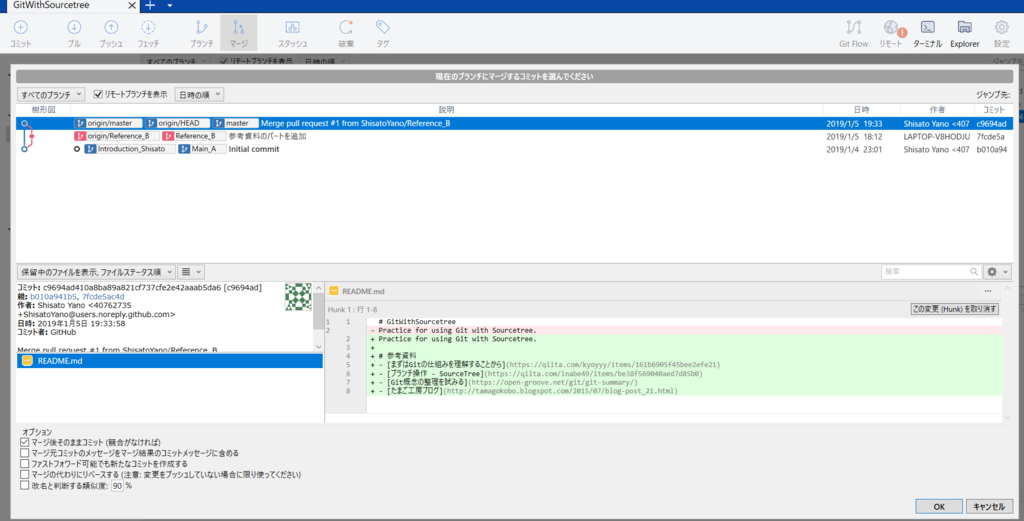Click the キャンセル button
The width and height of the screenshot is (1024, 521).
click(x=989, y=507)
